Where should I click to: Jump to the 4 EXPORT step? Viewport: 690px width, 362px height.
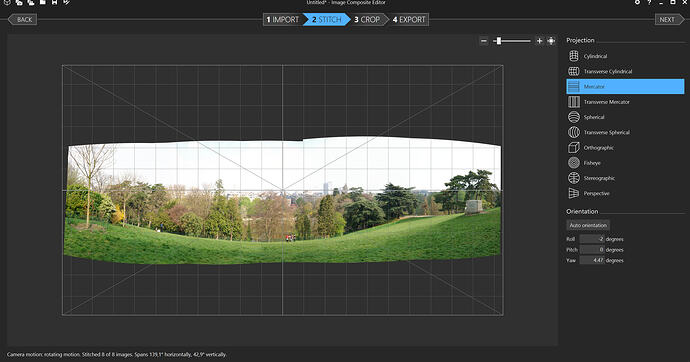coord(409,19)
